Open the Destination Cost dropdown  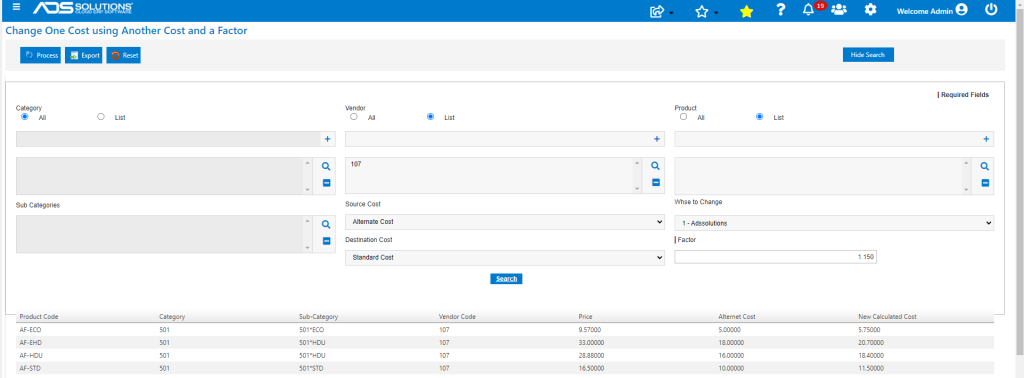(505, 258)
